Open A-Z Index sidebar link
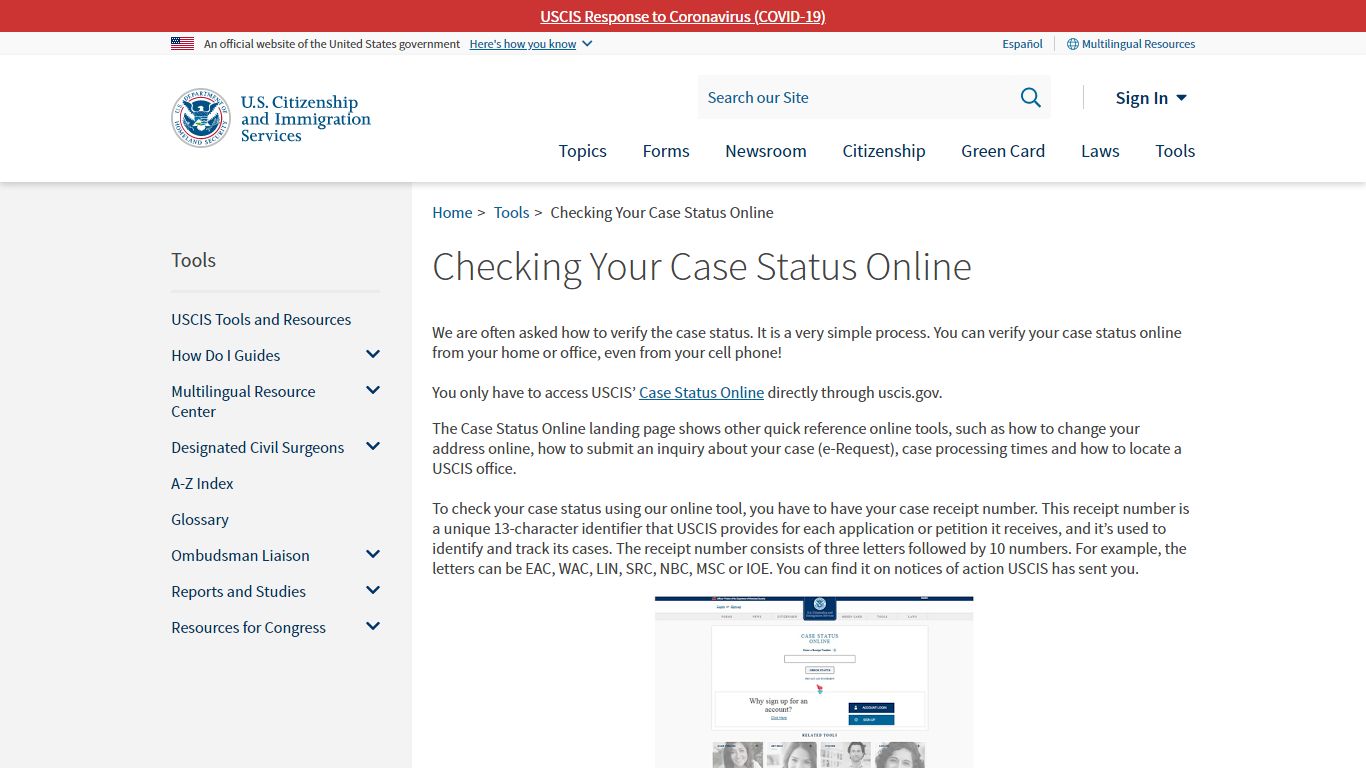The image size is (1366, 768). point(202,483)
